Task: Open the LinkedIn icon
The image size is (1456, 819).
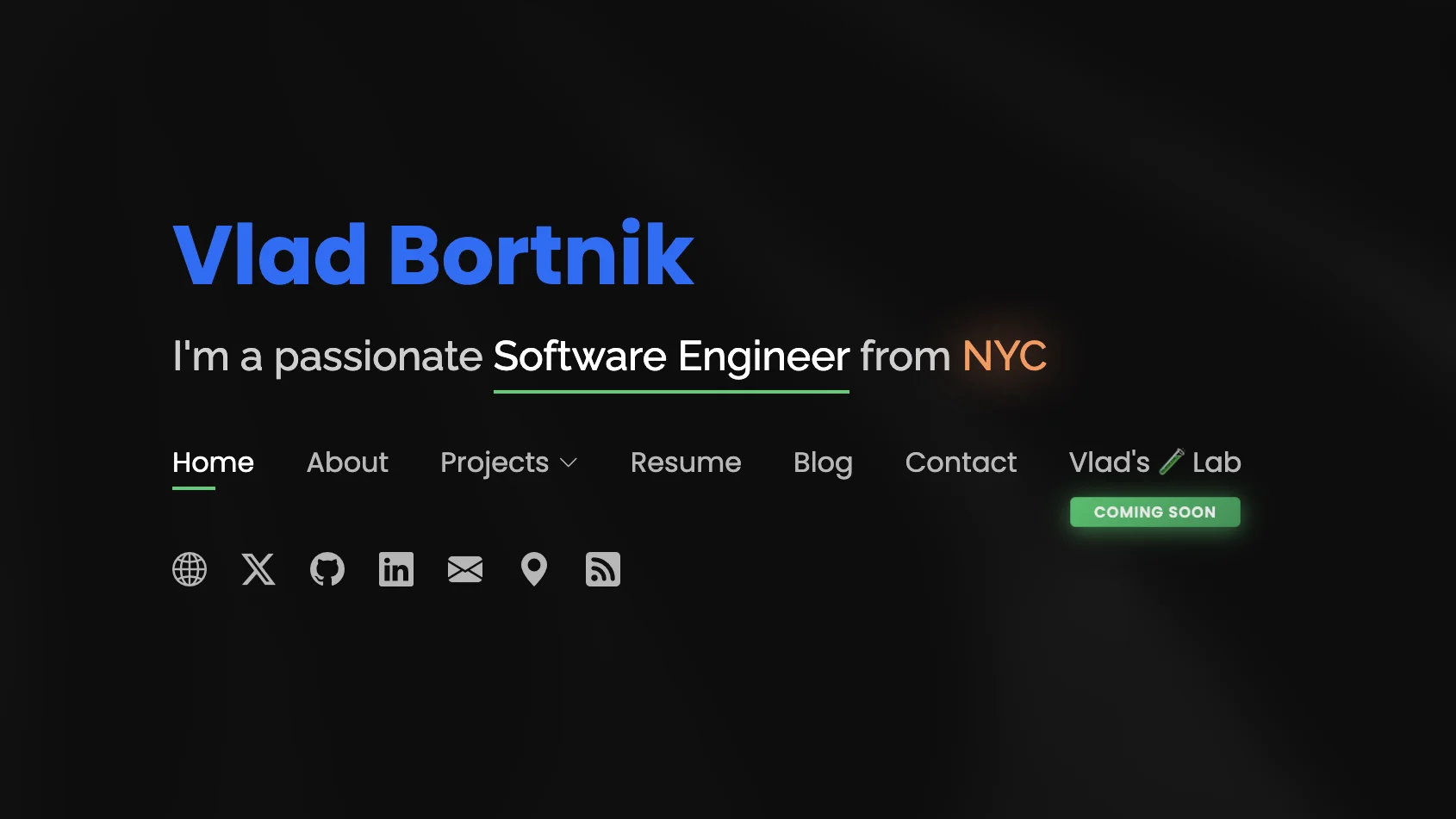Action: click(395, 569)
